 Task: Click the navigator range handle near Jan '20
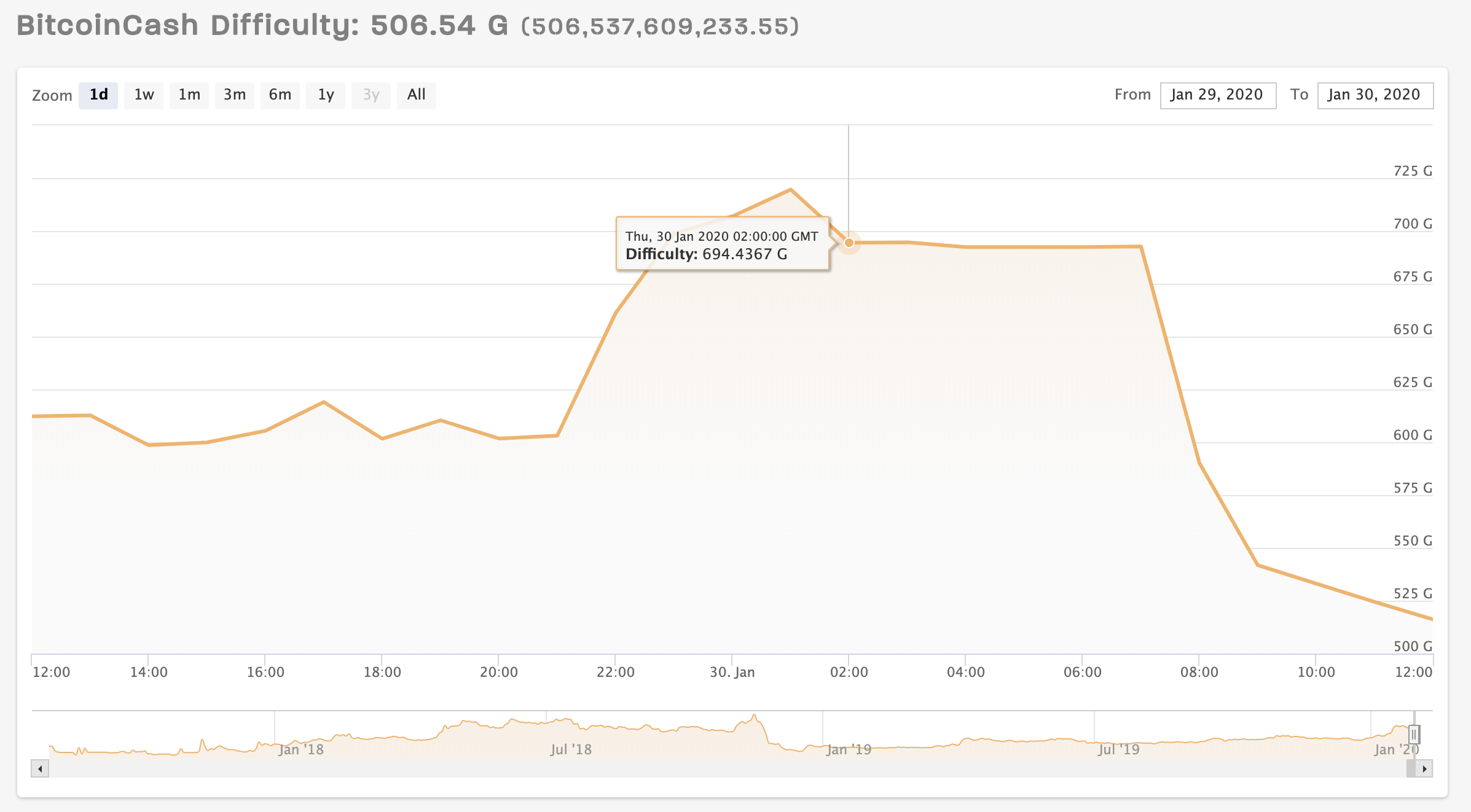pyautogui.click(x=1413, y=734)
